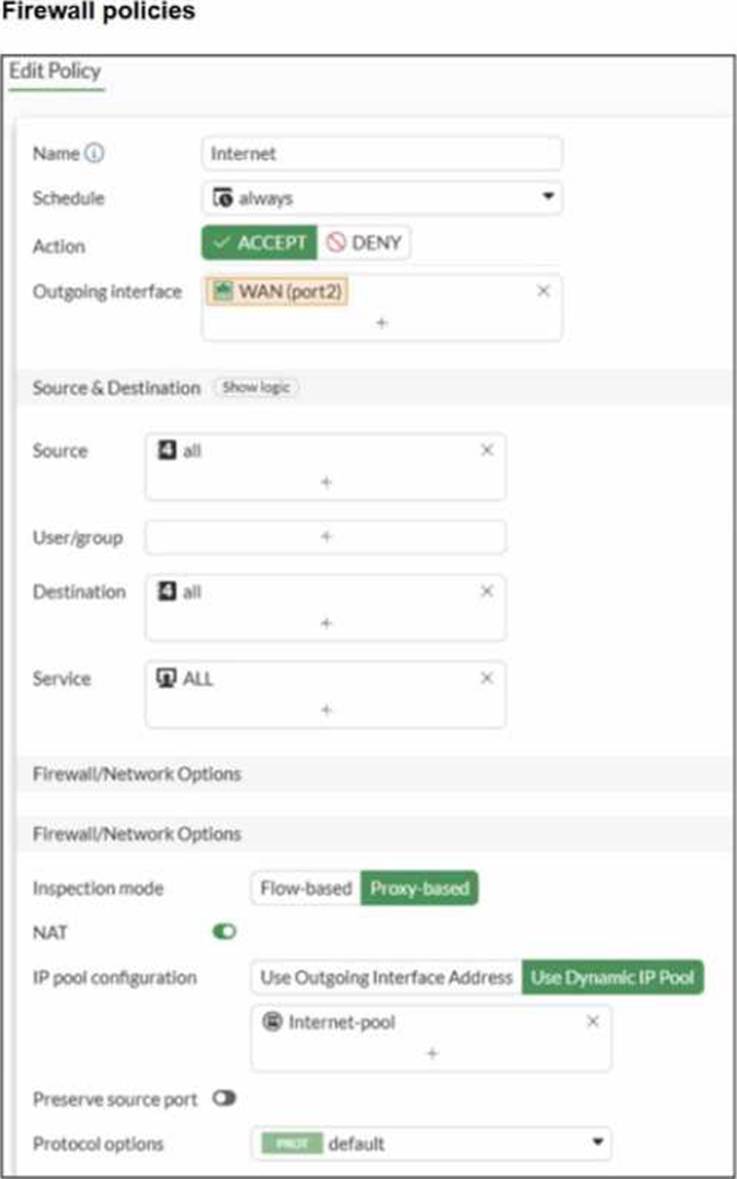Viewport: 737px width, 1179px height.
Task: Remove the 'all' source address entry
Action: click(x=487, y=450)
